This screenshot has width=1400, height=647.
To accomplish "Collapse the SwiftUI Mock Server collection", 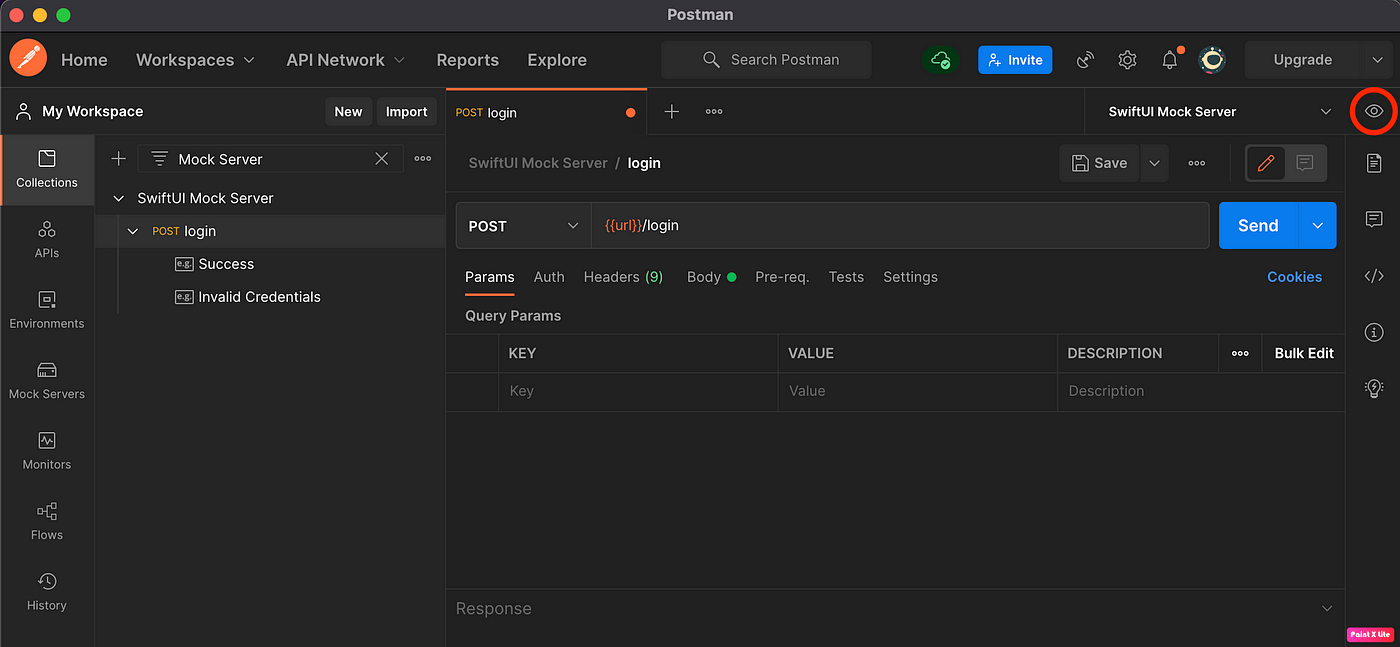I will click(120, 198).
